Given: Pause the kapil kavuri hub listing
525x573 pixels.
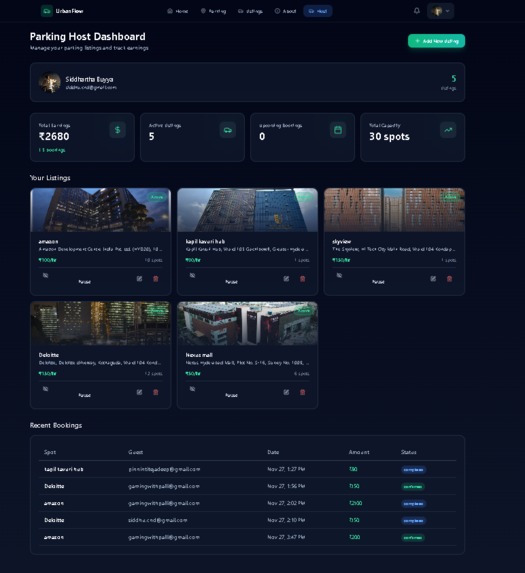Looking at the screenshot, I should (232, 279).
